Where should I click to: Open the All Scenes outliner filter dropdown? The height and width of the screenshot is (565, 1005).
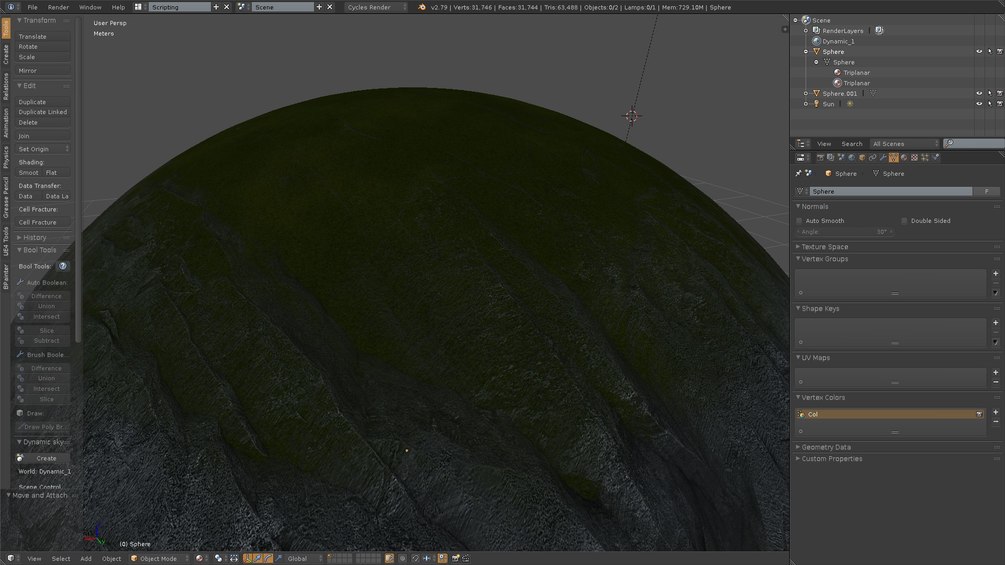coord(905,144)
